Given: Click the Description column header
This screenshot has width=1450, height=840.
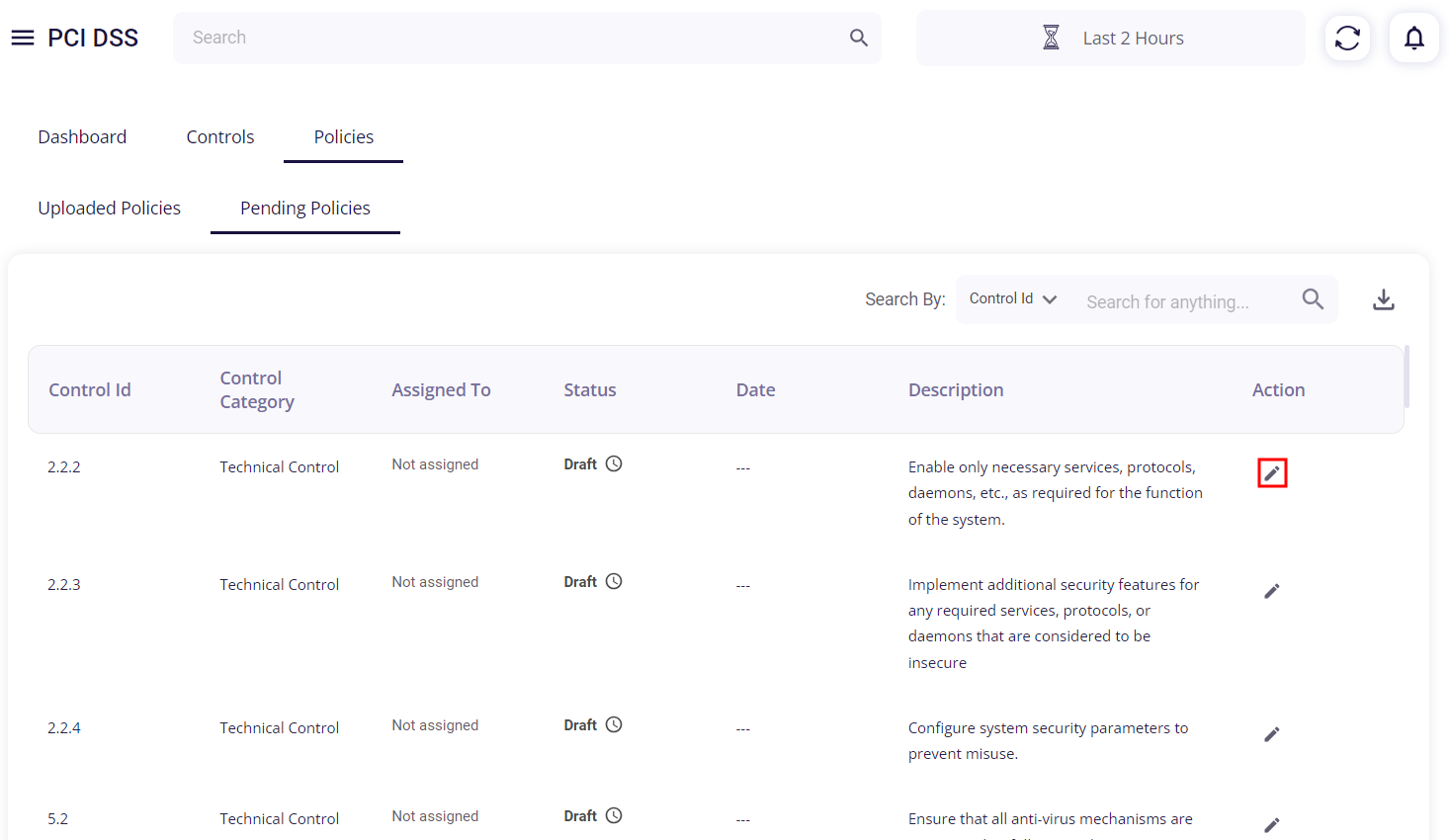Looking at the screenshot, I should [x=956, y=389].
